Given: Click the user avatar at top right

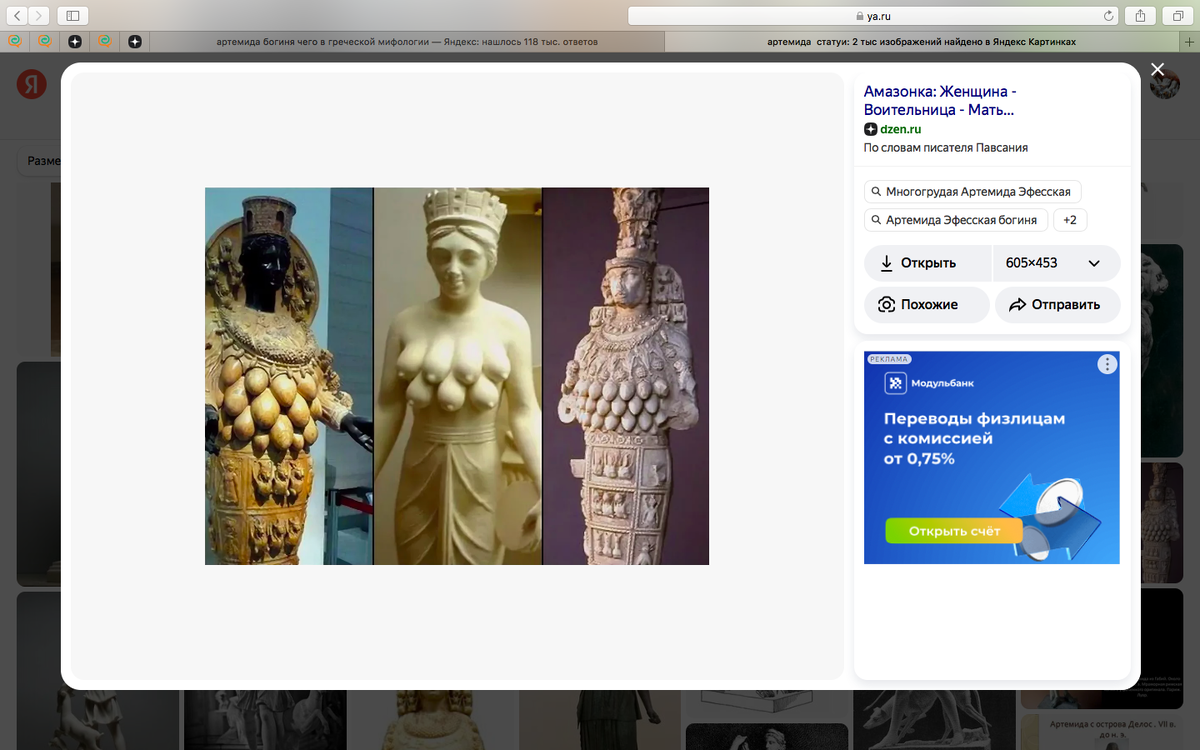Looking at the screenshot, I should point(1164,84).
